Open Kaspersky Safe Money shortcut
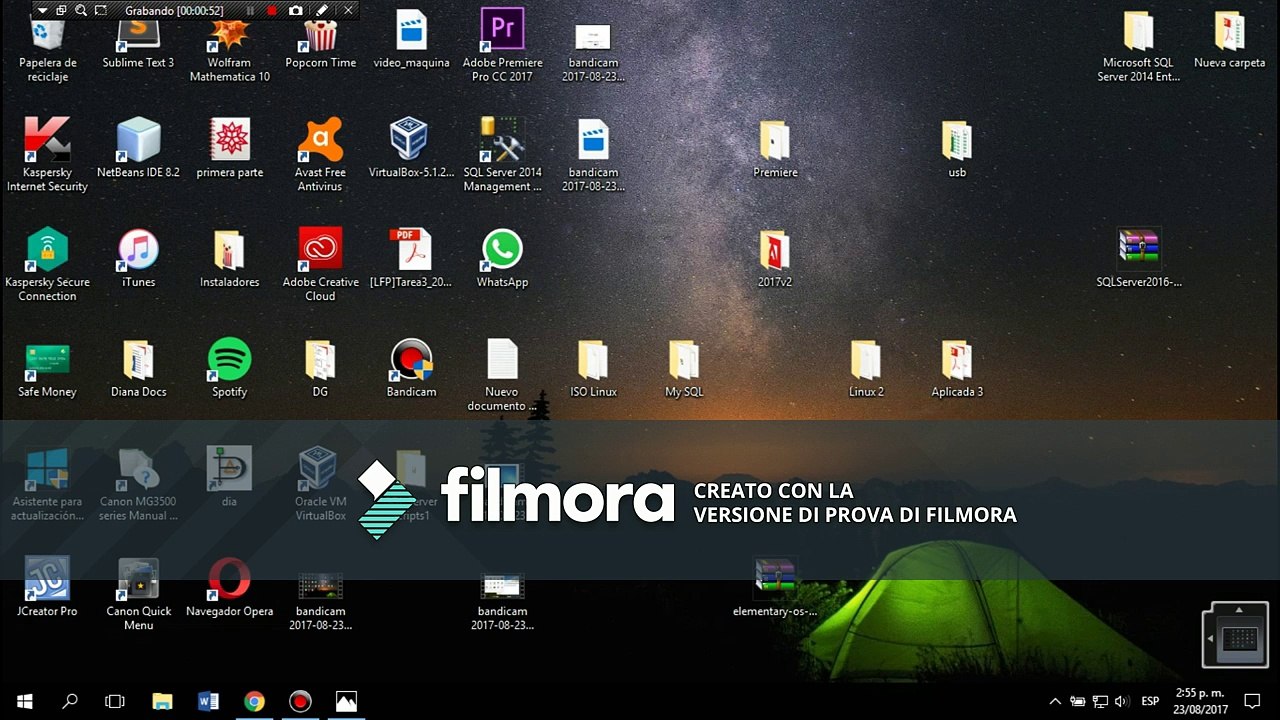The height and width of the screenshot is (720, 1280). click(x=47, y=369)
